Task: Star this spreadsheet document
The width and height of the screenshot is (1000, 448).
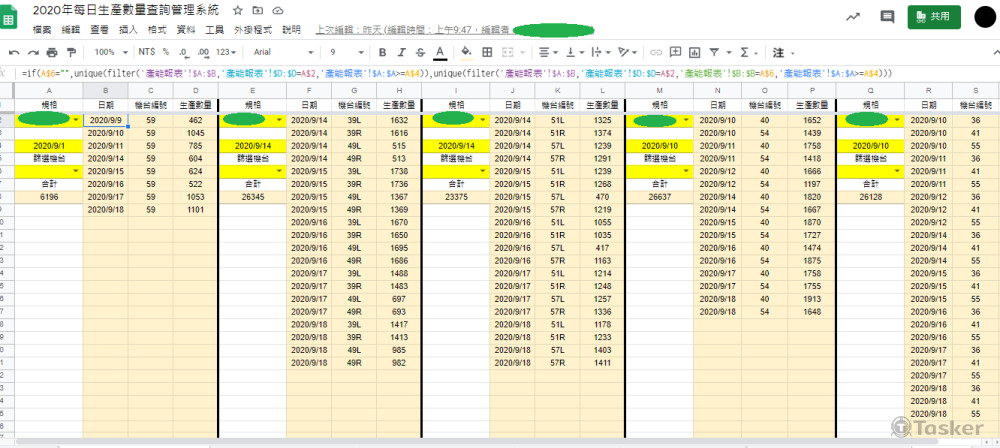Action: coord(237,9)
